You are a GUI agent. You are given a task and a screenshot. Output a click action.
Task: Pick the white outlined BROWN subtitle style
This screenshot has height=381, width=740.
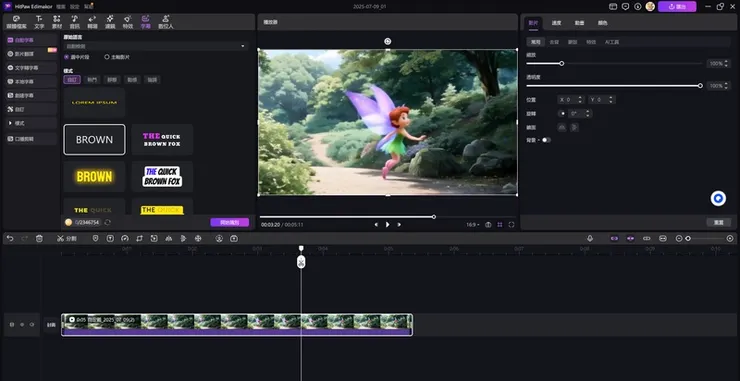(x=94, y=140)
